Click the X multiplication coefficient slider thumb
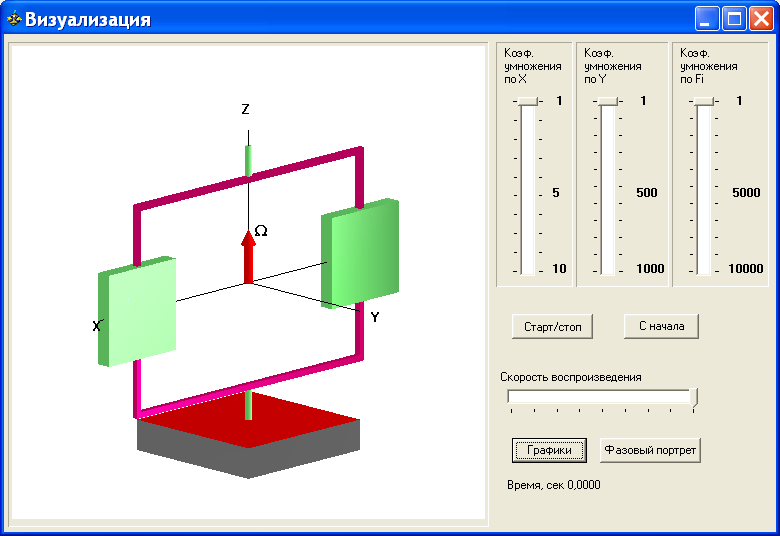The width and height of the screenshot is (780, 536). coord(528,101)
